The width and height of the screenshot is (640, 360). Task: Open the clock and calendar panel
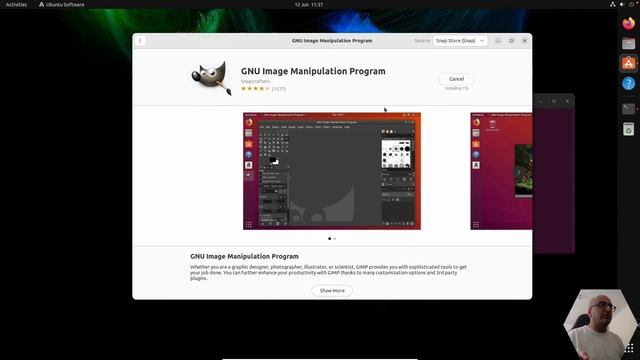click(309, 4)
